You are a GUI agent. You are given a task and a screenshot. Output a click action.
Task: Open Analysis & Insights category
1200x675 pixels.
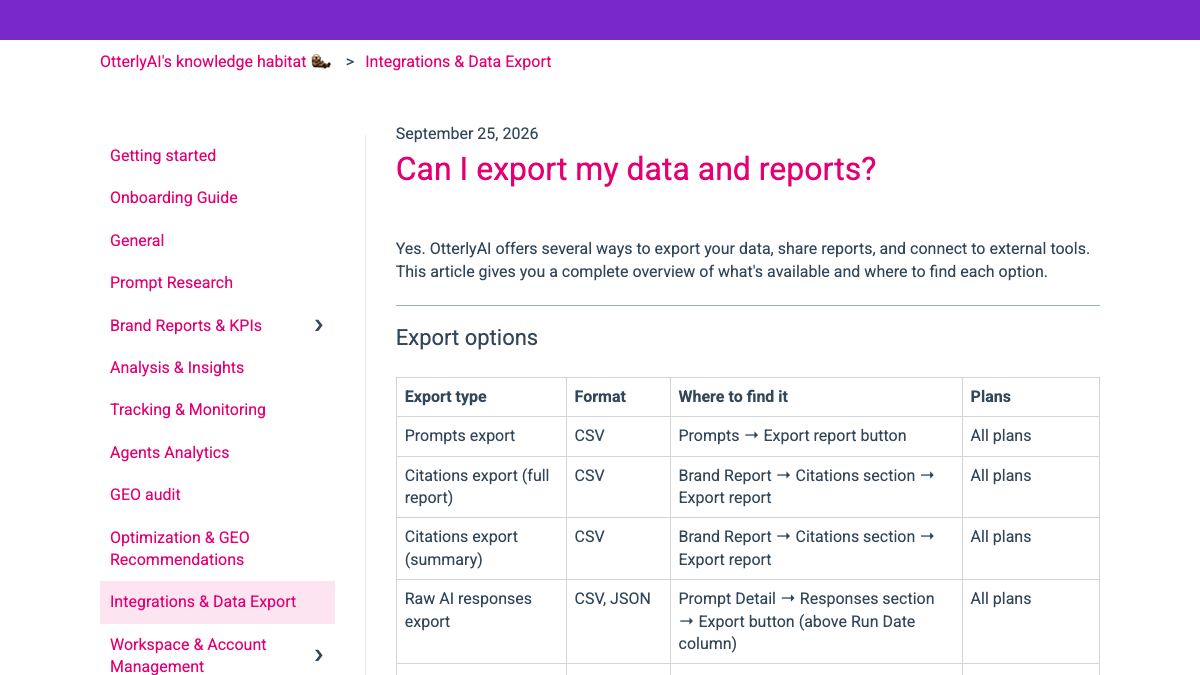click(x=177, y=367)
